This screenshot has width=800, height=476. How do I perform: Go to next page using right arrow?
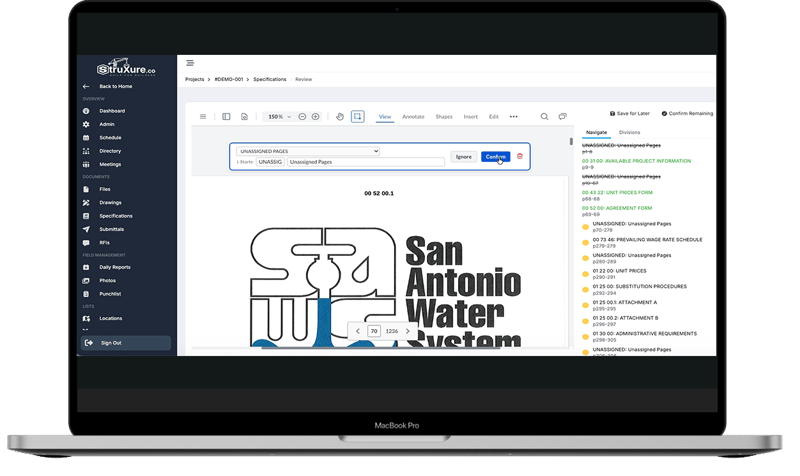407,331
